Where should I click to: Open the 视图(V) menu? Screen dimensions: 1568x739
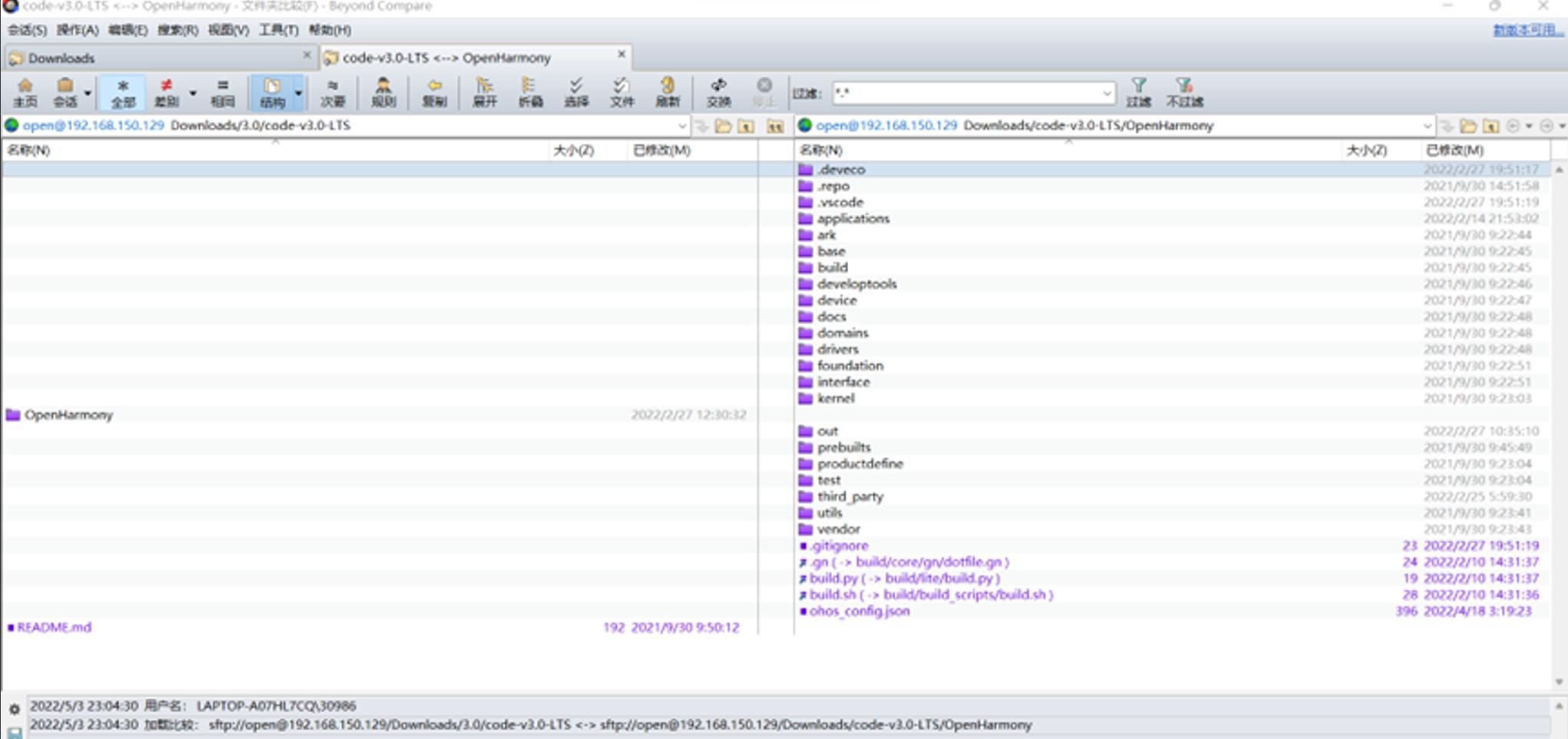pos(228,30)
